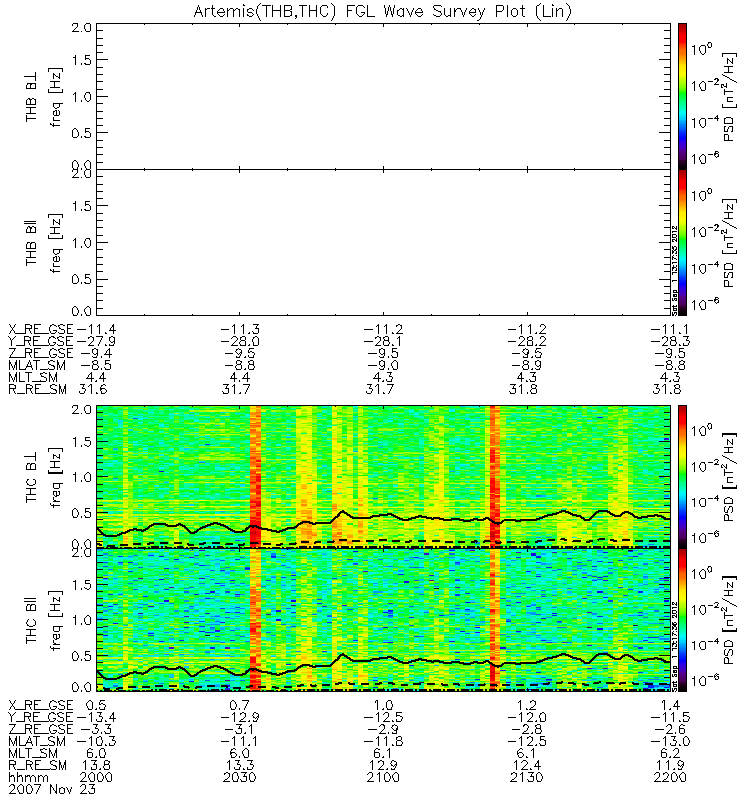This screenshot has width=750, height=800.
Task: Click the 'hhmm' row label
Action: coord(29,777)
